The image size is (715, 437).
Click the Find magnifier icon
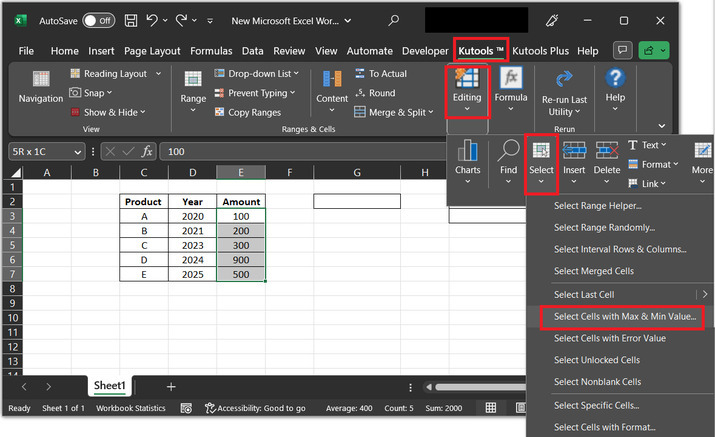pyautogui.click(x=508, y=158)
